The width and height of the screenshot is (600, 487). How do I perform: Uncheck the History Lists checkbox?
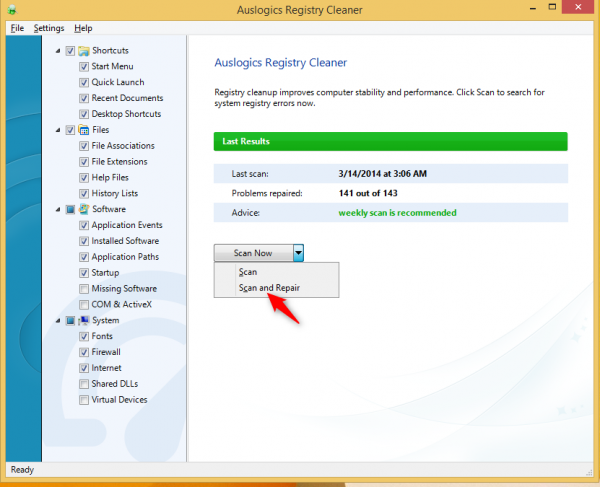pyautogui.click(x=84, y=194)
